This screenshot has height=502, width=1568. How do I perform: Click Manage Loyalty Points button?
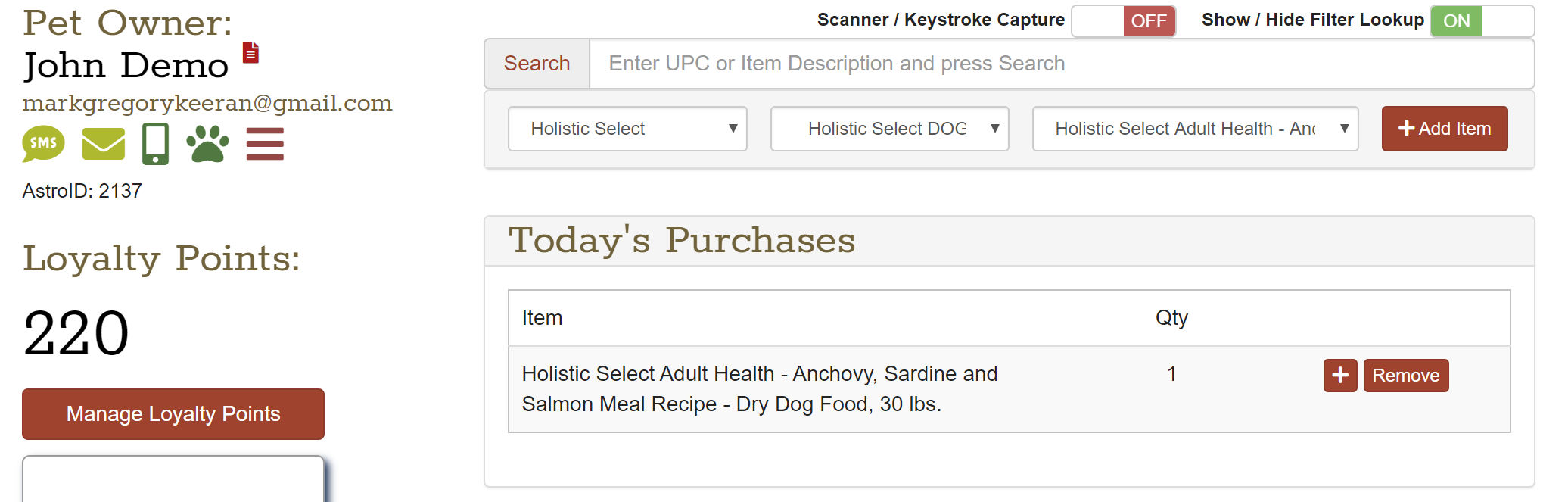coord(173,414)
